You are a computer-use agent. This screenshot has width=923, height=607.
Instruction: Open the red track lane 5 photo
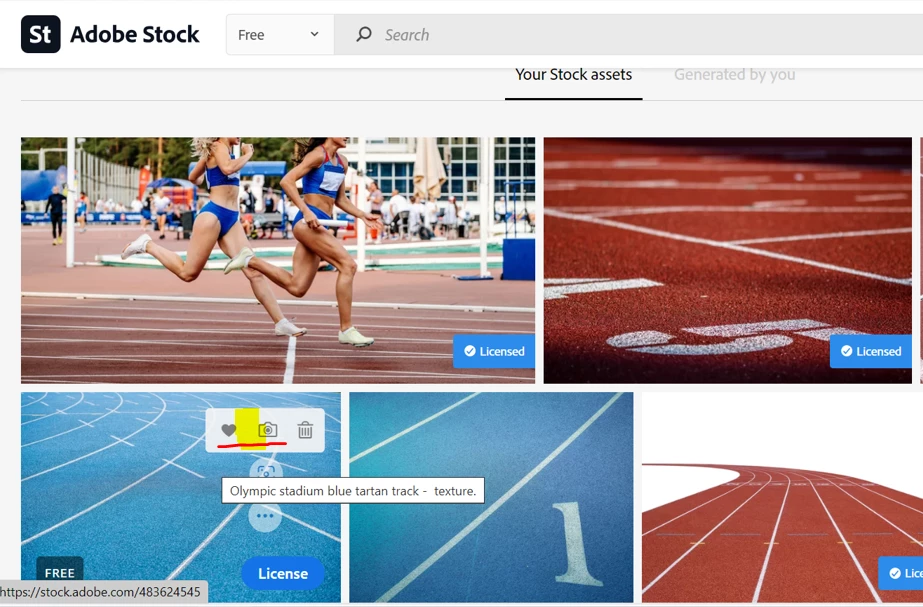728,260
